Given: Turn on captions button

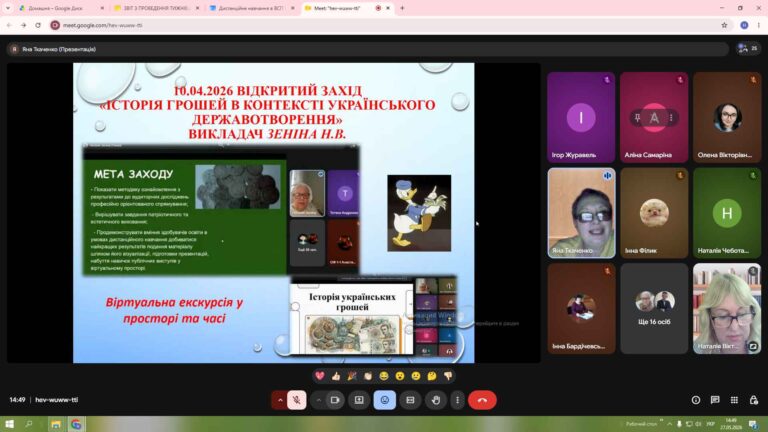Looking at the screenshot, I should pyautogui.click(x=410, y=400).
